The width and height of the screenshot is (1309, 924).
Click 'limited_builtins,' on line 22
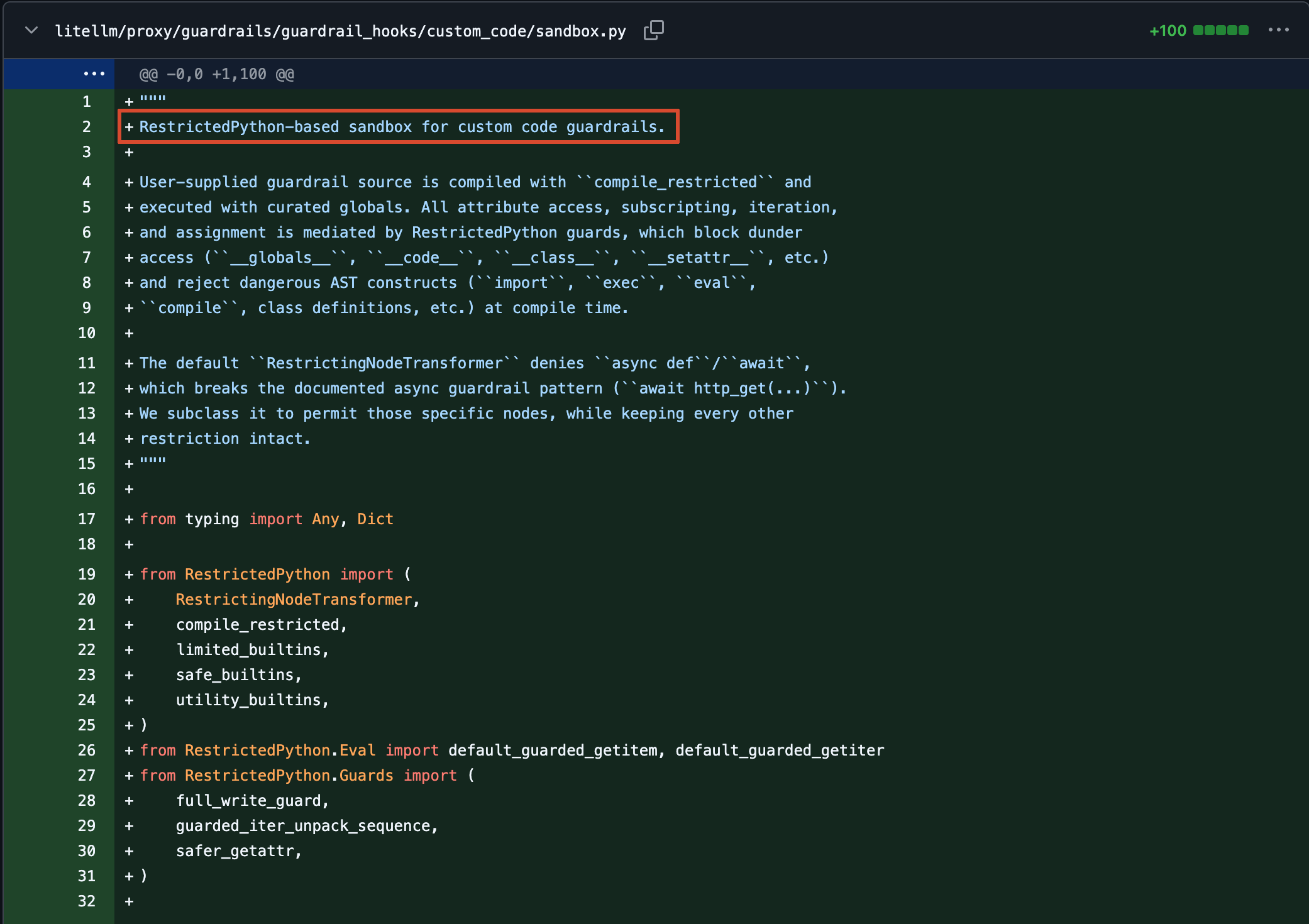pyautogui.click(x=253, y=650)
